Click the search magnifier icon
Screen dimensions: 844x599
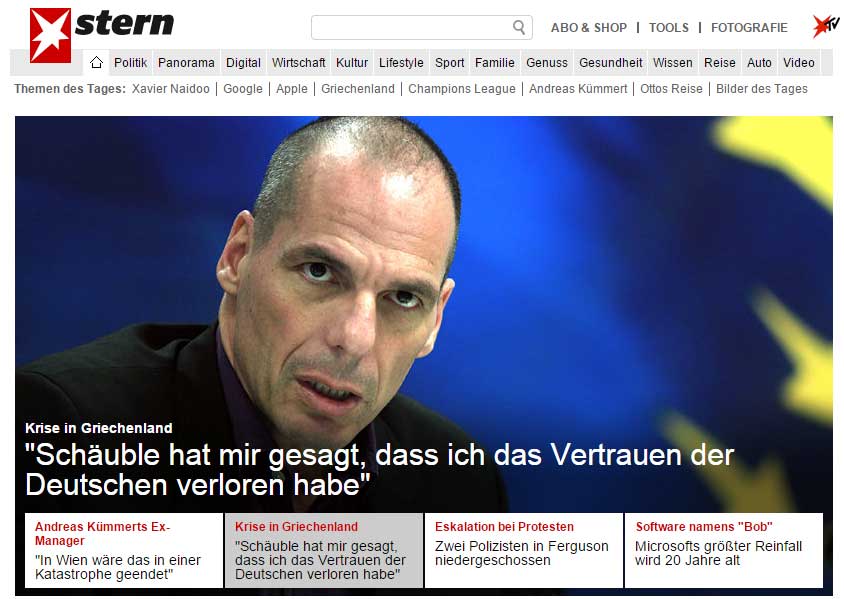tap(519, 27)
